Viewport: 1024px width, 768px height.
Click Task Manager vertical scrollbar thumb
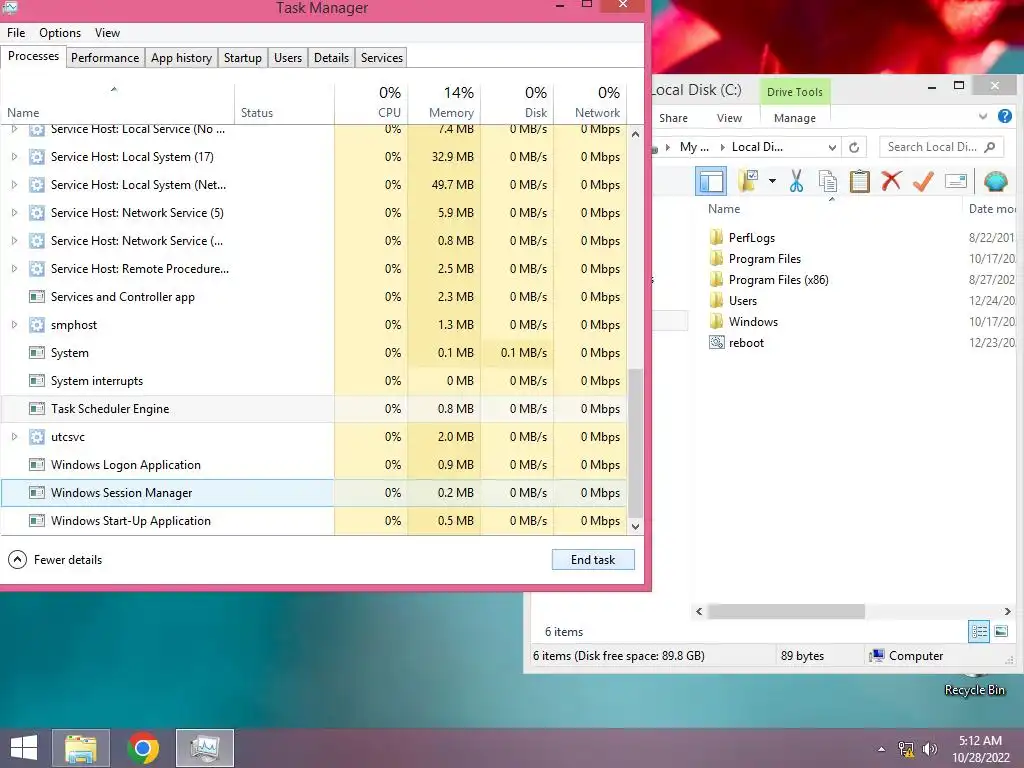(x=635, y=442)
